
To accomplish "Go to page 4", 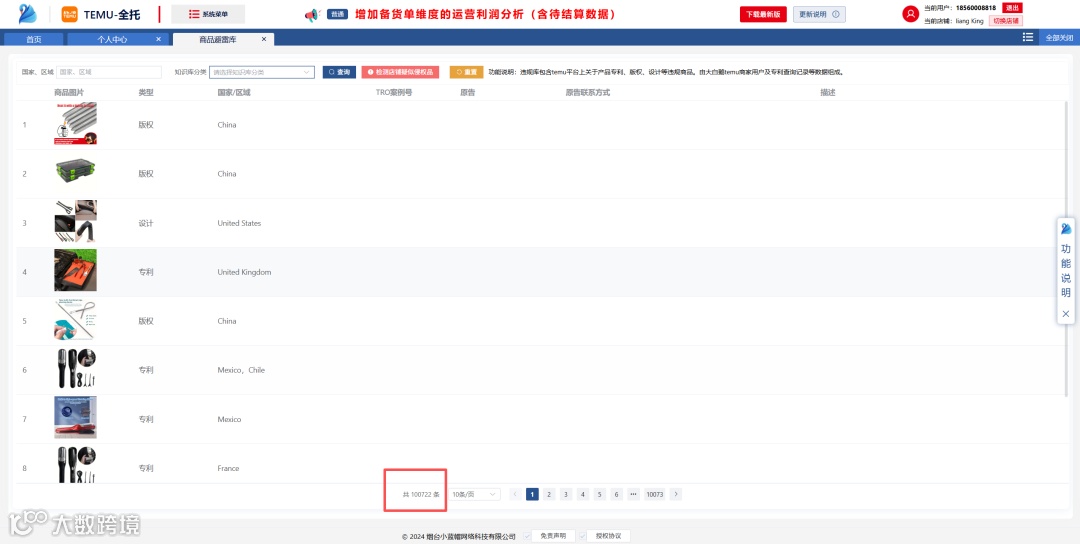I will coord(583,494).
